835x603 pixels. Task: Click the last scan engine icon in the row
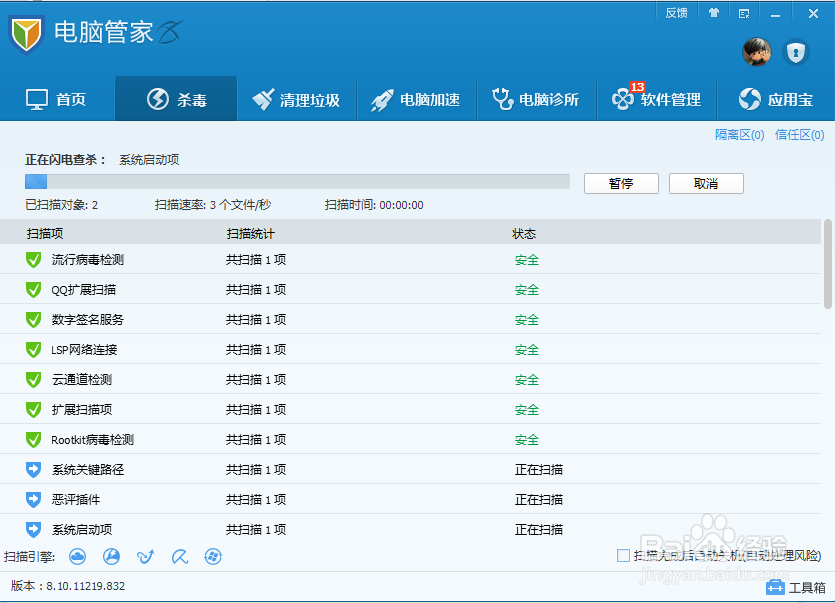[213, 557]
